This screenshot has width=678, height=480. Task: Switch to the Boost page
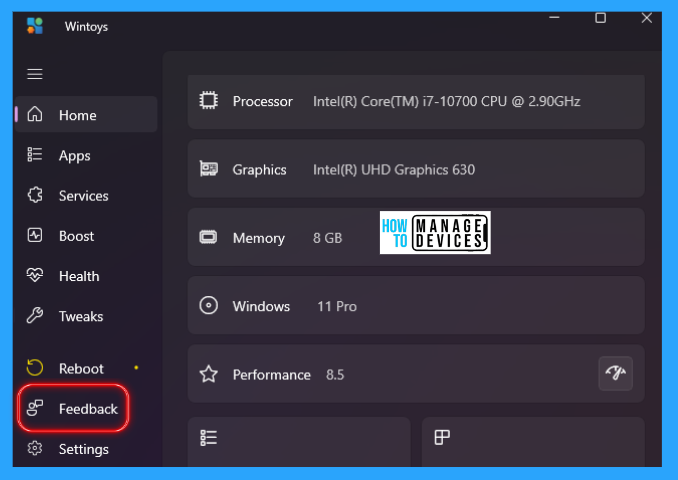pos(86,236)
